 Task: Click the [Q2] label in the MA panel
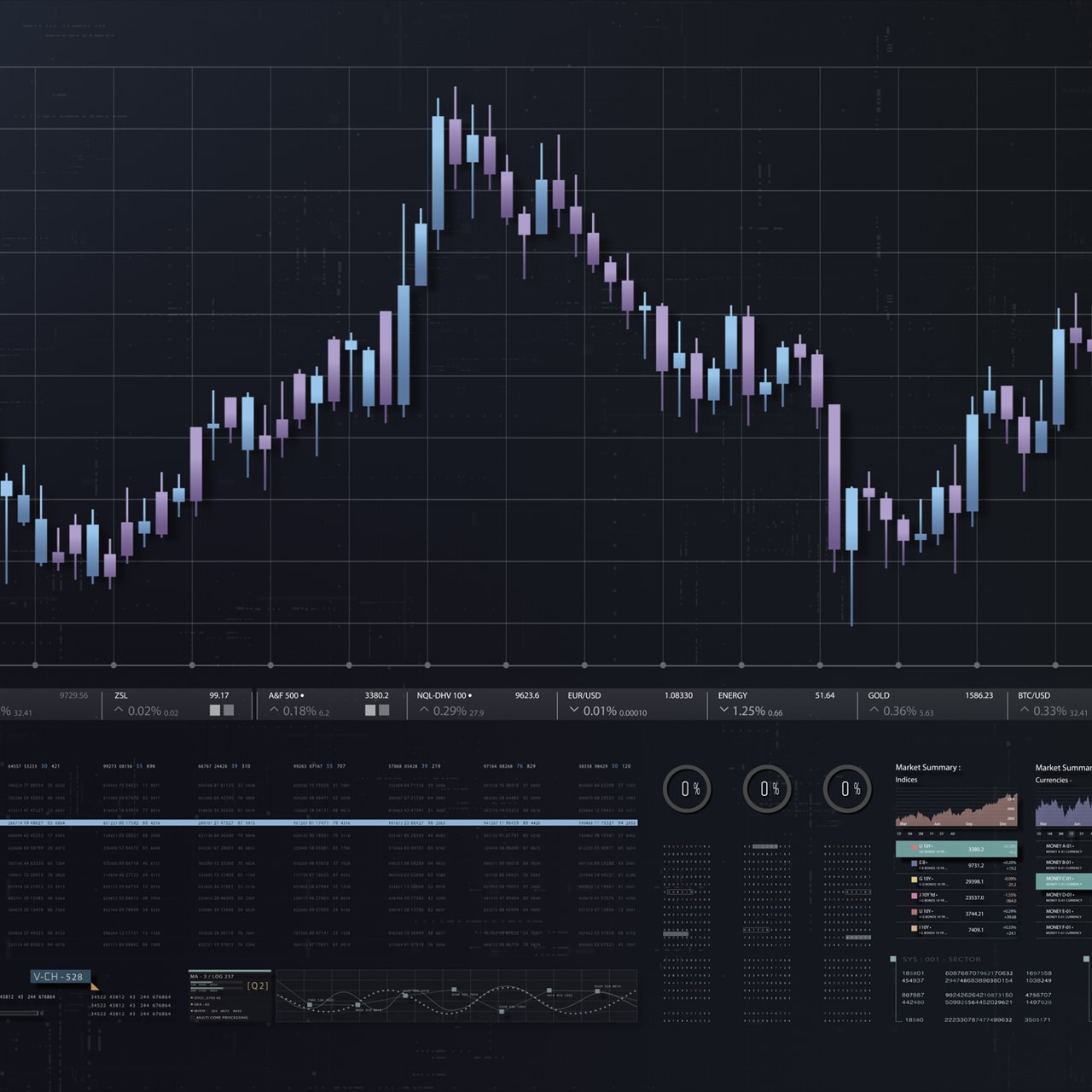(258, 985)
